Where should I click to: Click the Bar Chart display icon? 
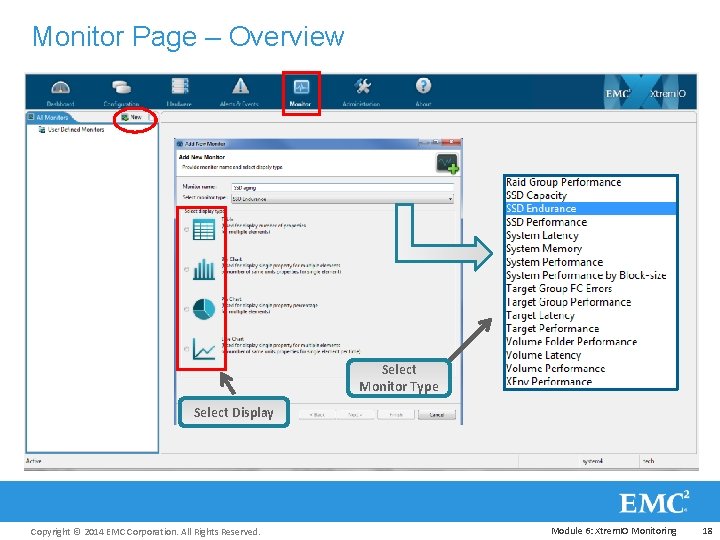click(x=204, y=269)
